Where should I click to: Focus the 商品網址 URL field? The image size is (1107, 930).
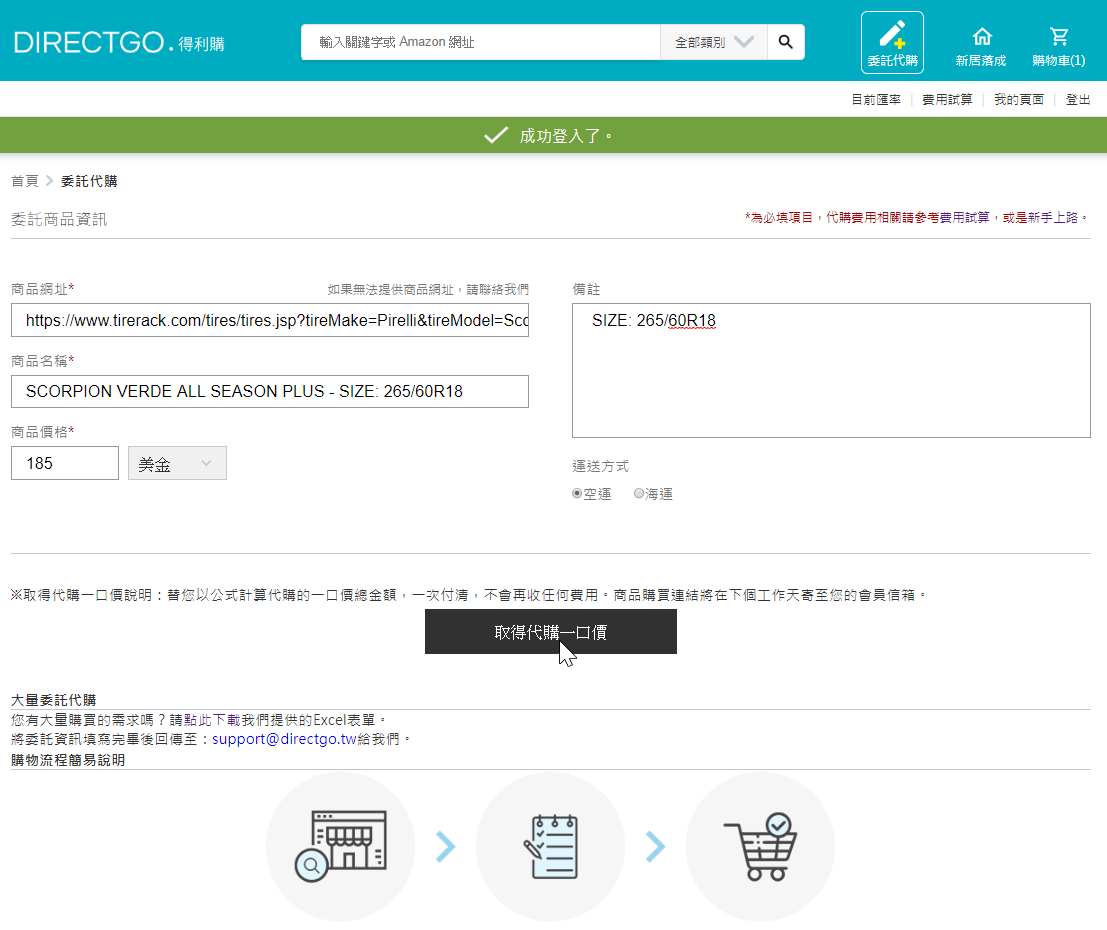click(x=270, y=320)
